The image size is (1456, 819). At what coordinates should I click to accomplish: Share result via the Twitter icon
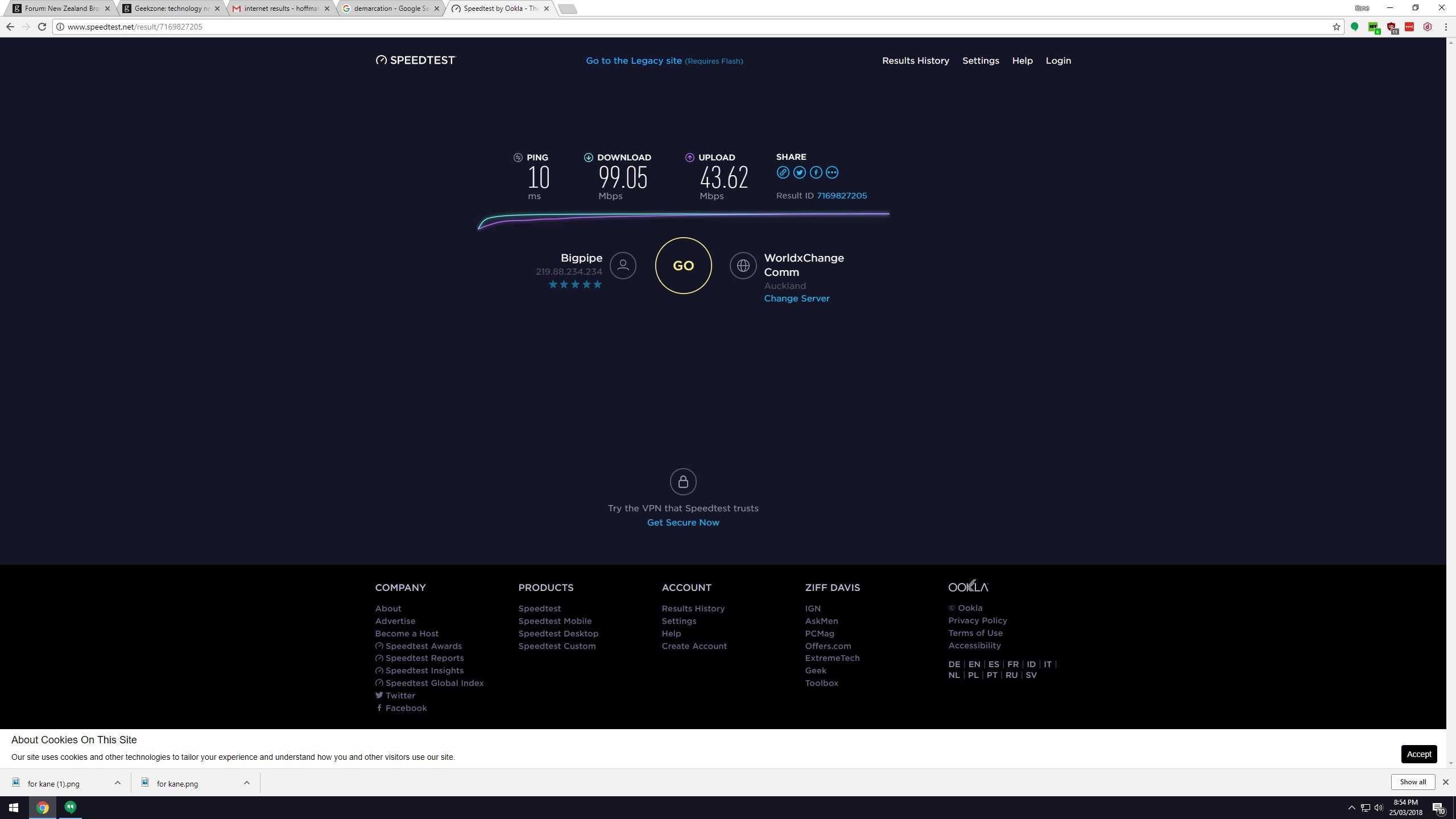pos(799,173)
